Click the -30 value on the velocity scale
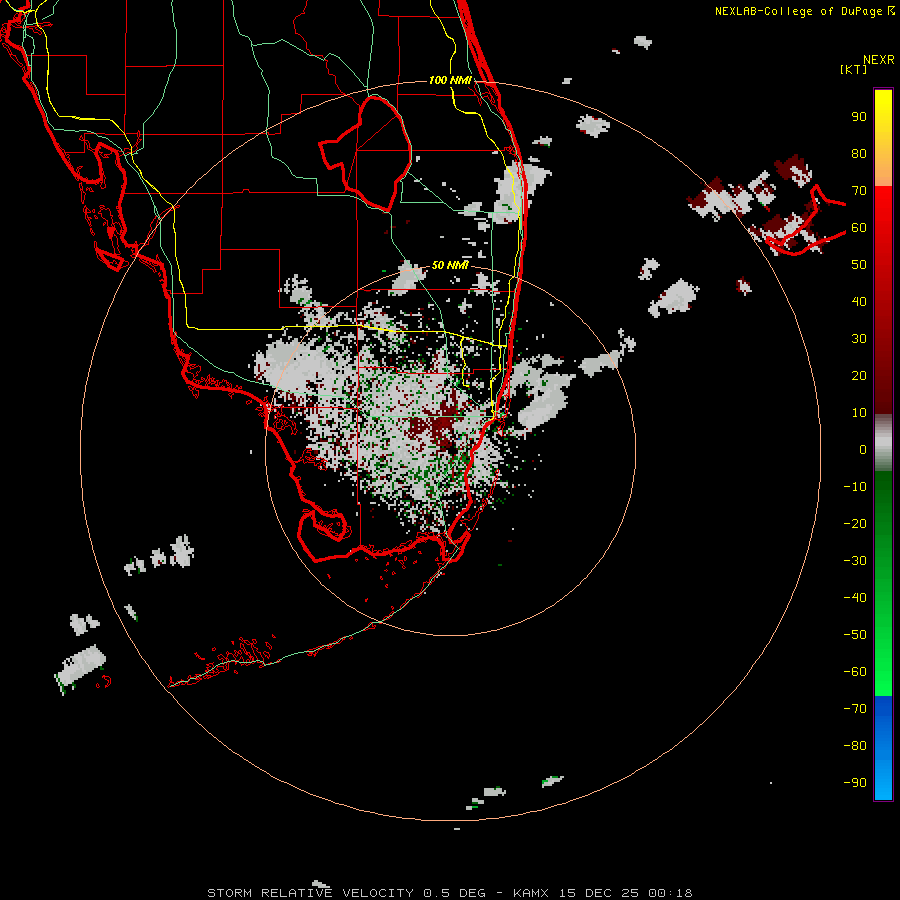900x900 pixels. (855, 561)
